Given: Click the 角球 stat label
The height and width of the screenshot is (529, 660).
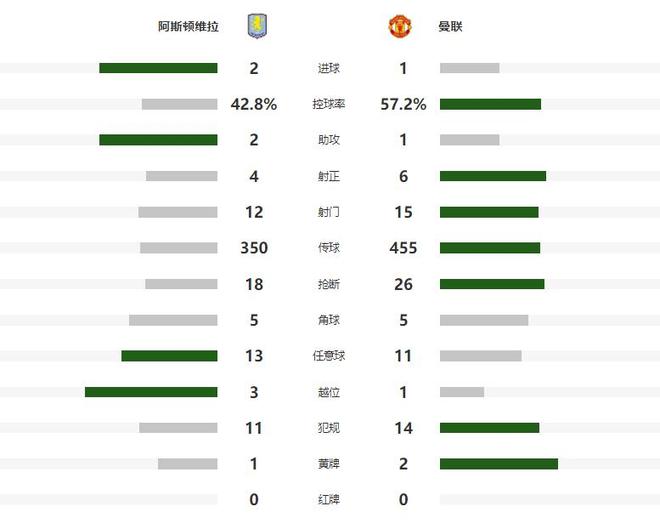Looking at the screenshot, I should pos(328,320).
